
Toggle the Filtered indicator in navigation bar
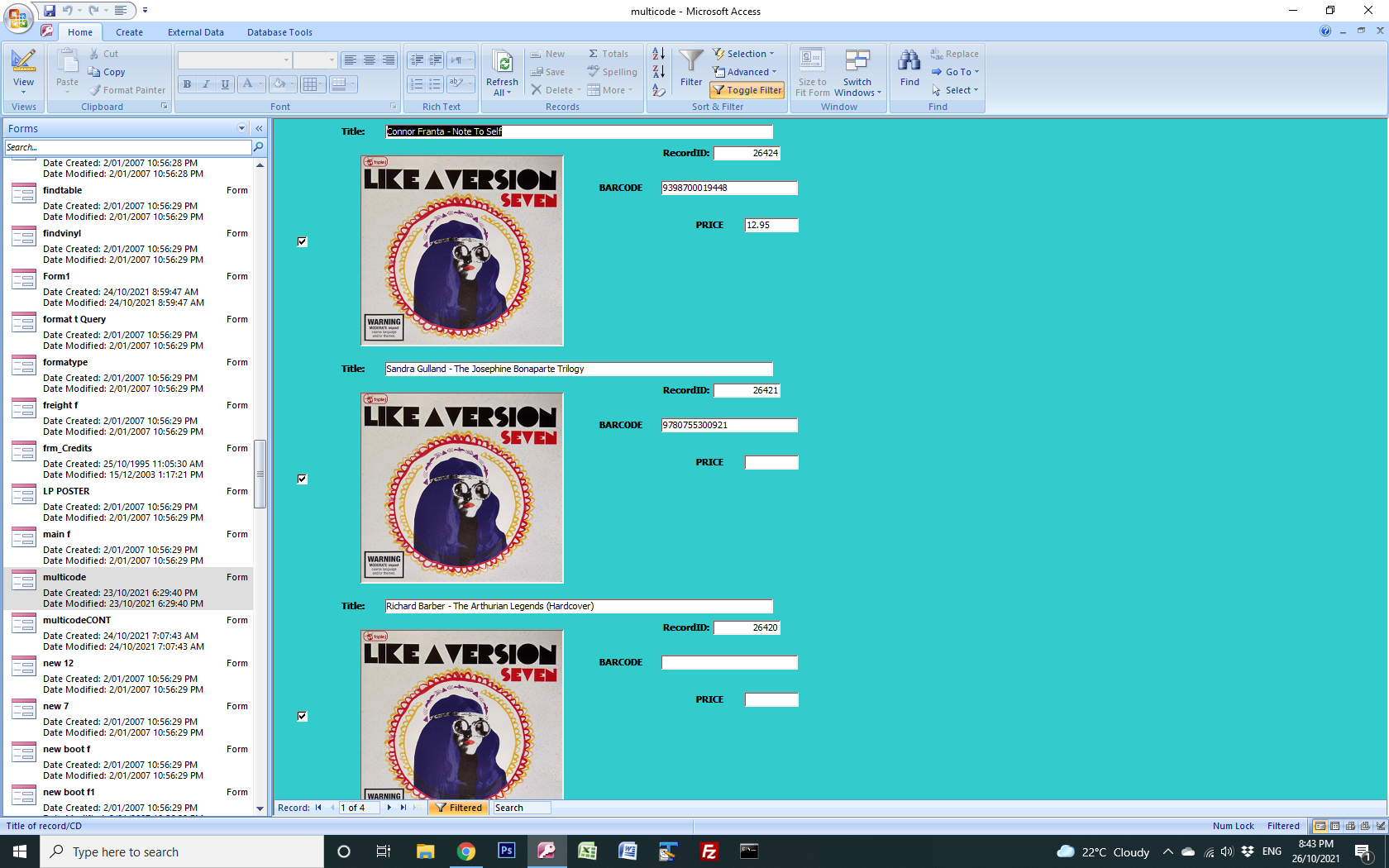(x=459, y=808)
